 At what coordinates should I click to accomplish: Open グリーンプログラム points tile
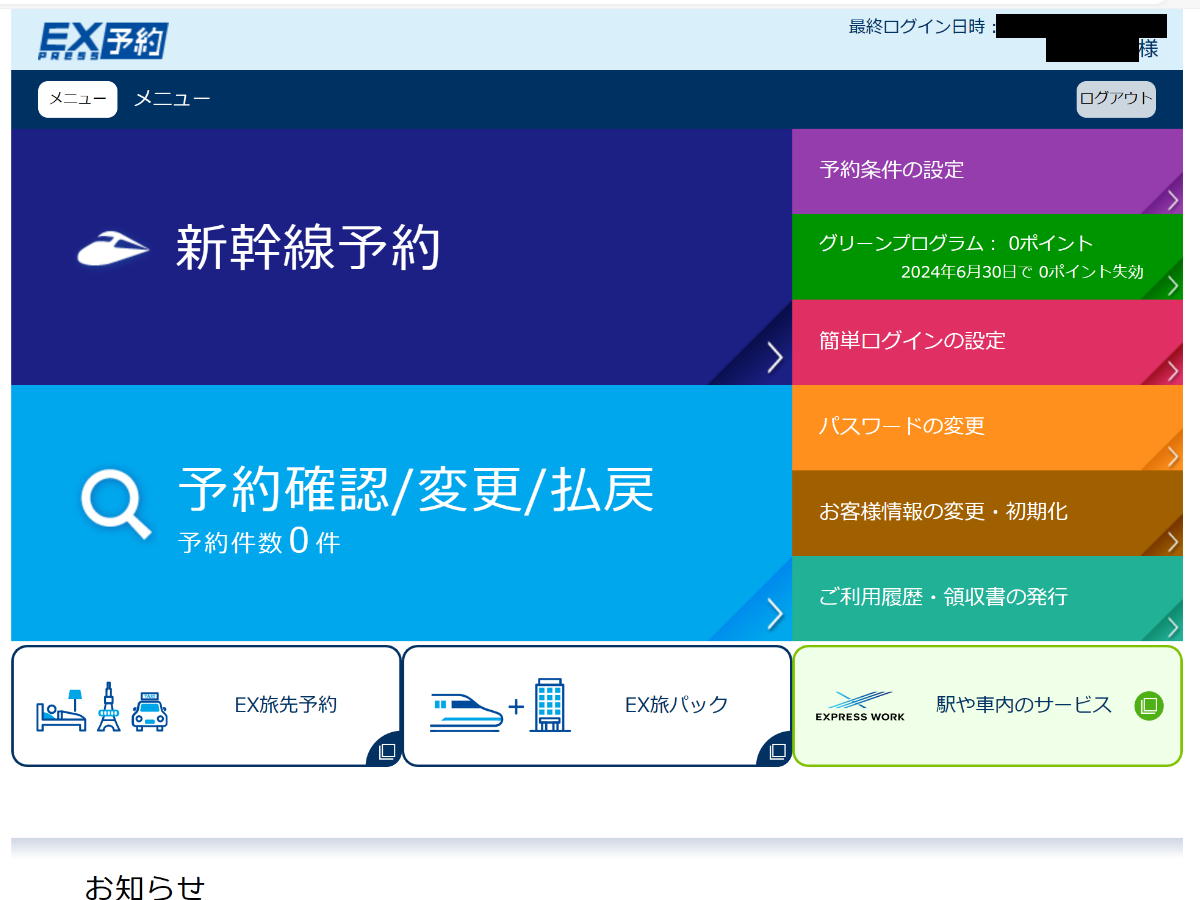(x=987, y=257)
